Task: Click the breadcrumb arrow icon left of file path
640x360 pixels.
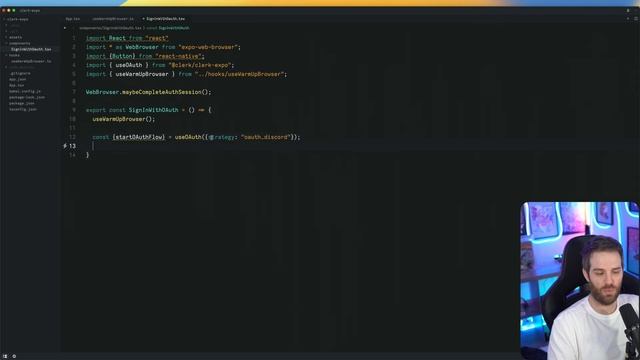Action: click(x=65, y=28)
